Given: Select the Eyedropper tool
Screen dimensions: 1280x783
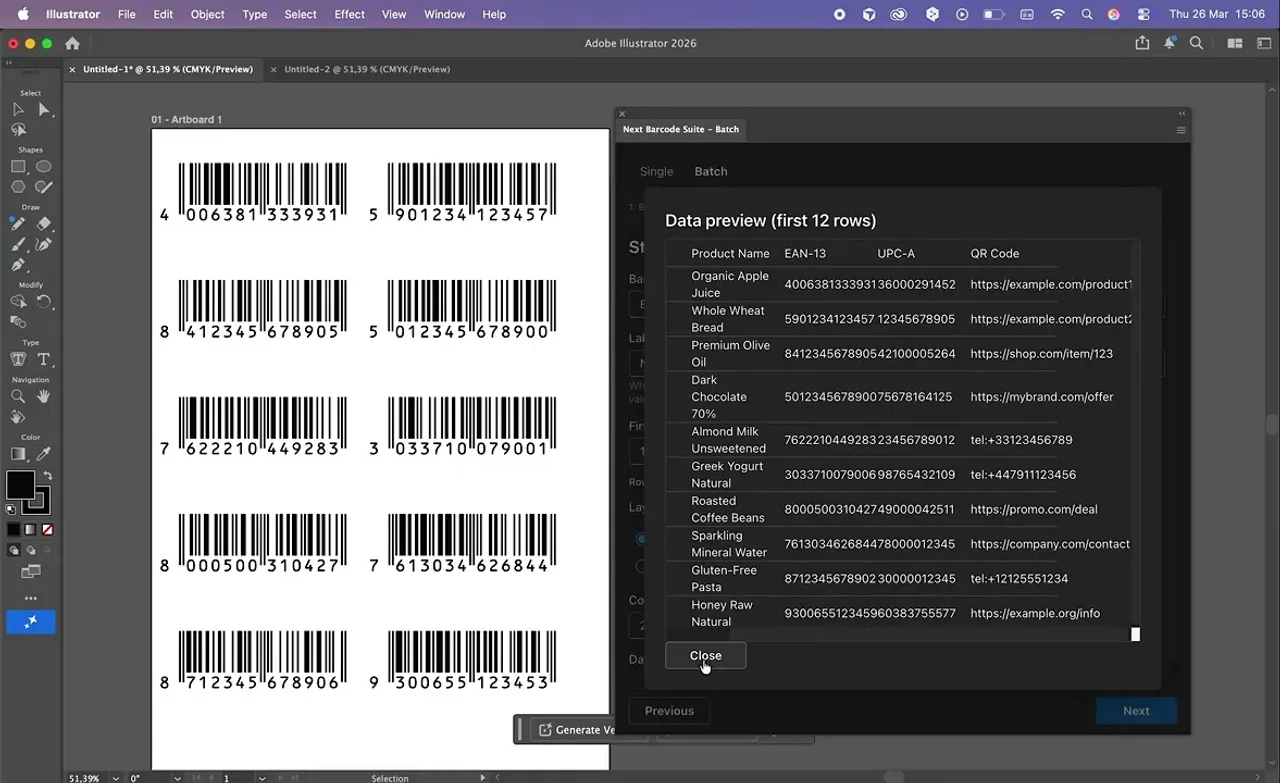Looking at the screenshot, I should [44, 454].
